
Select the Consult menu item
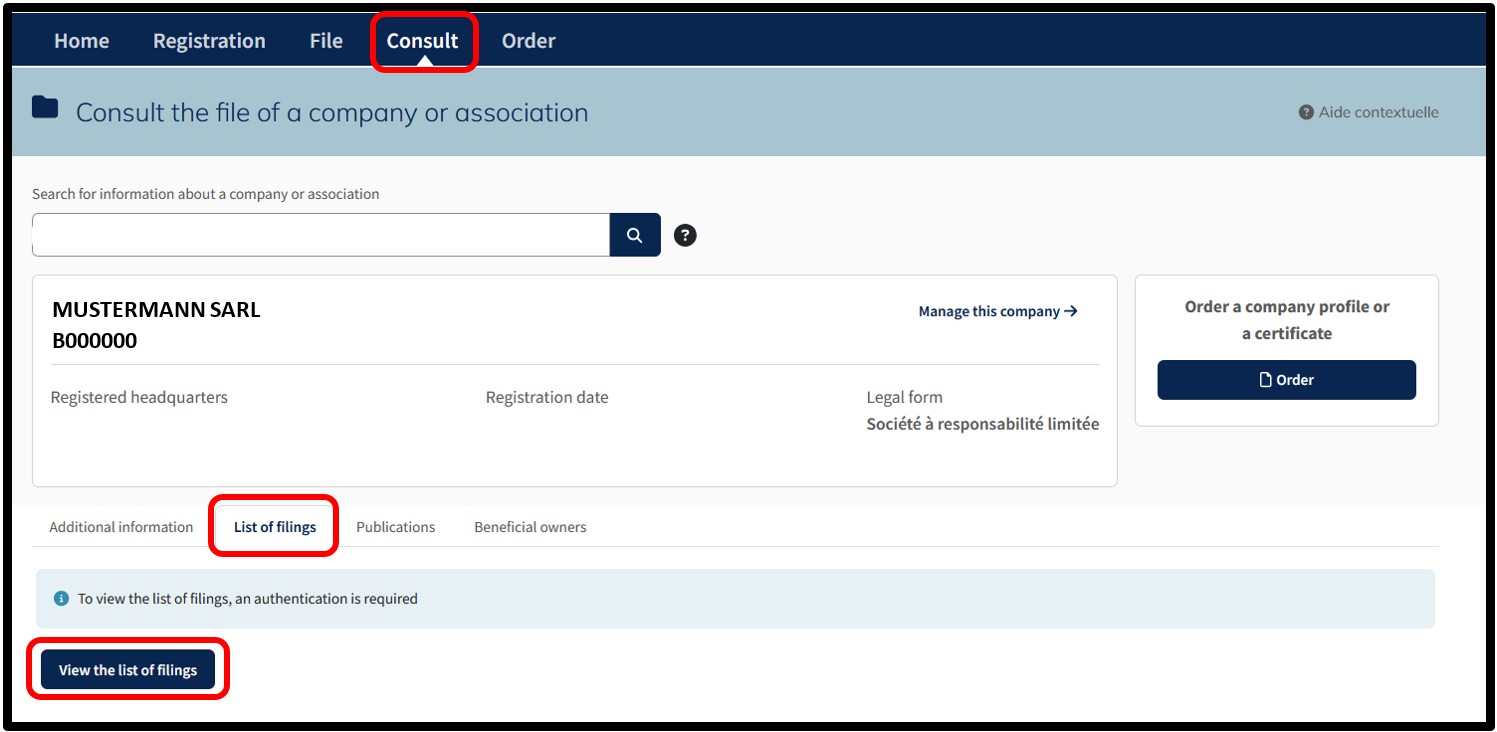click(x=423, y=41)
